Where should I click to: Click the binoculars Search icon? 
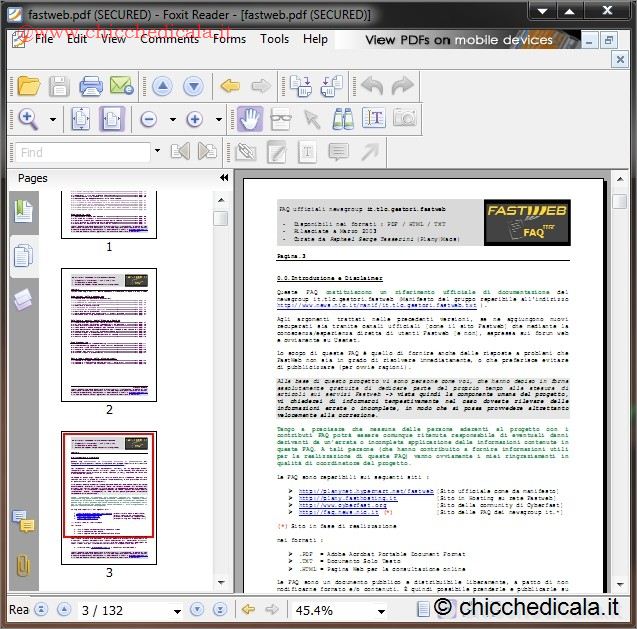pyautogui.click(x=343, y=119)
